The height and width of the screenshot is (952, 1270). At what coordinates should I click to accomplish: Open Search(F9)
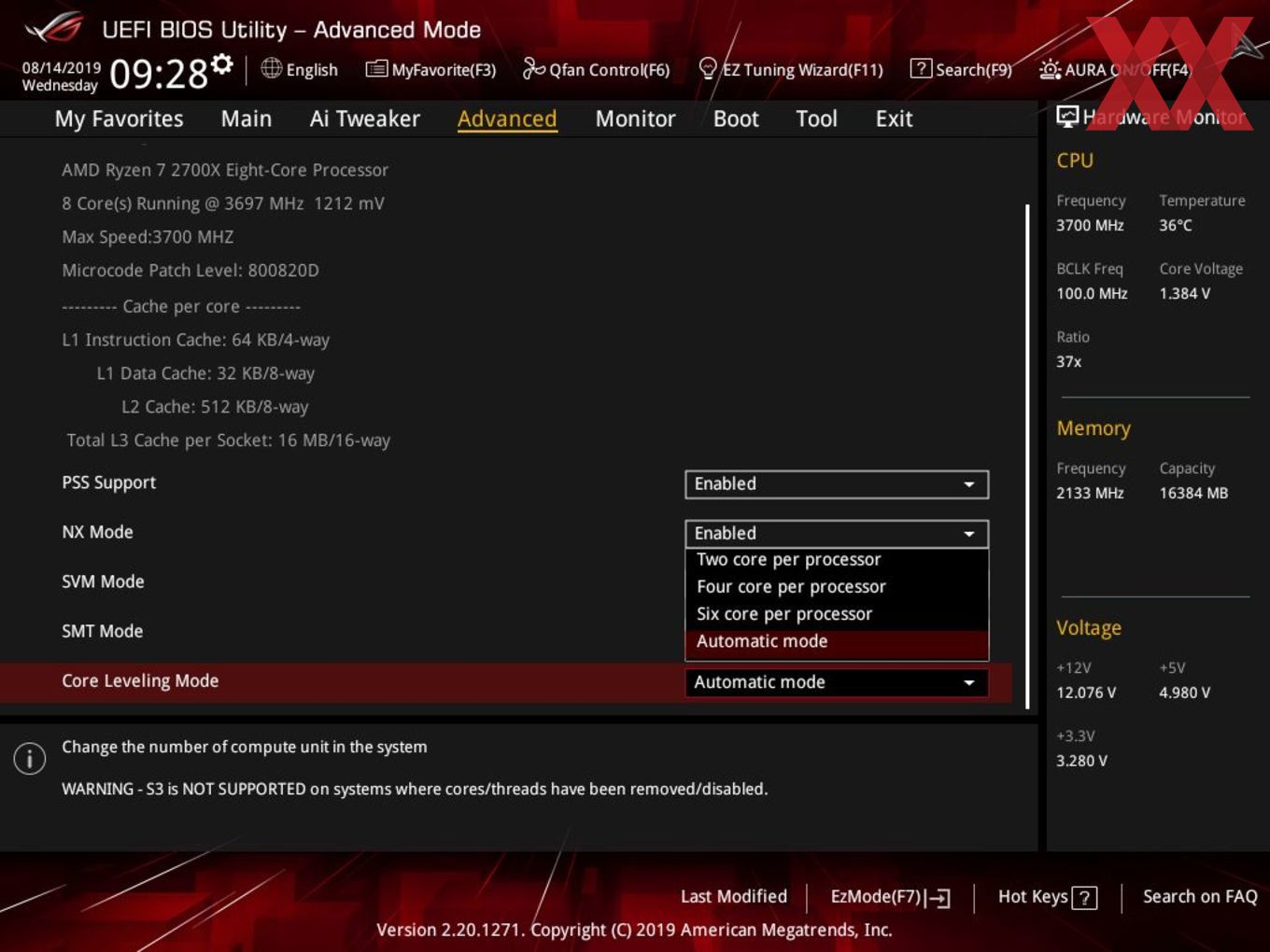(961, 69)
